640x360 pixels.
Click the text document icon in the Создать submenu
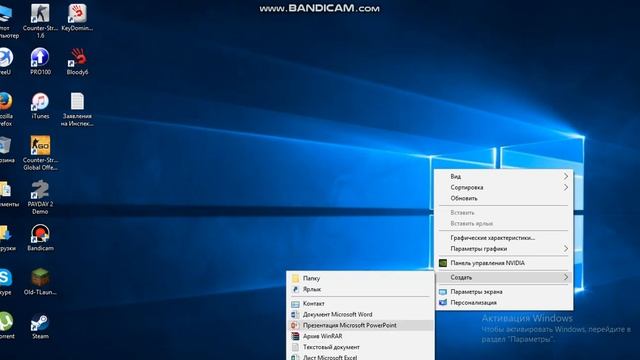coord(295,347)
